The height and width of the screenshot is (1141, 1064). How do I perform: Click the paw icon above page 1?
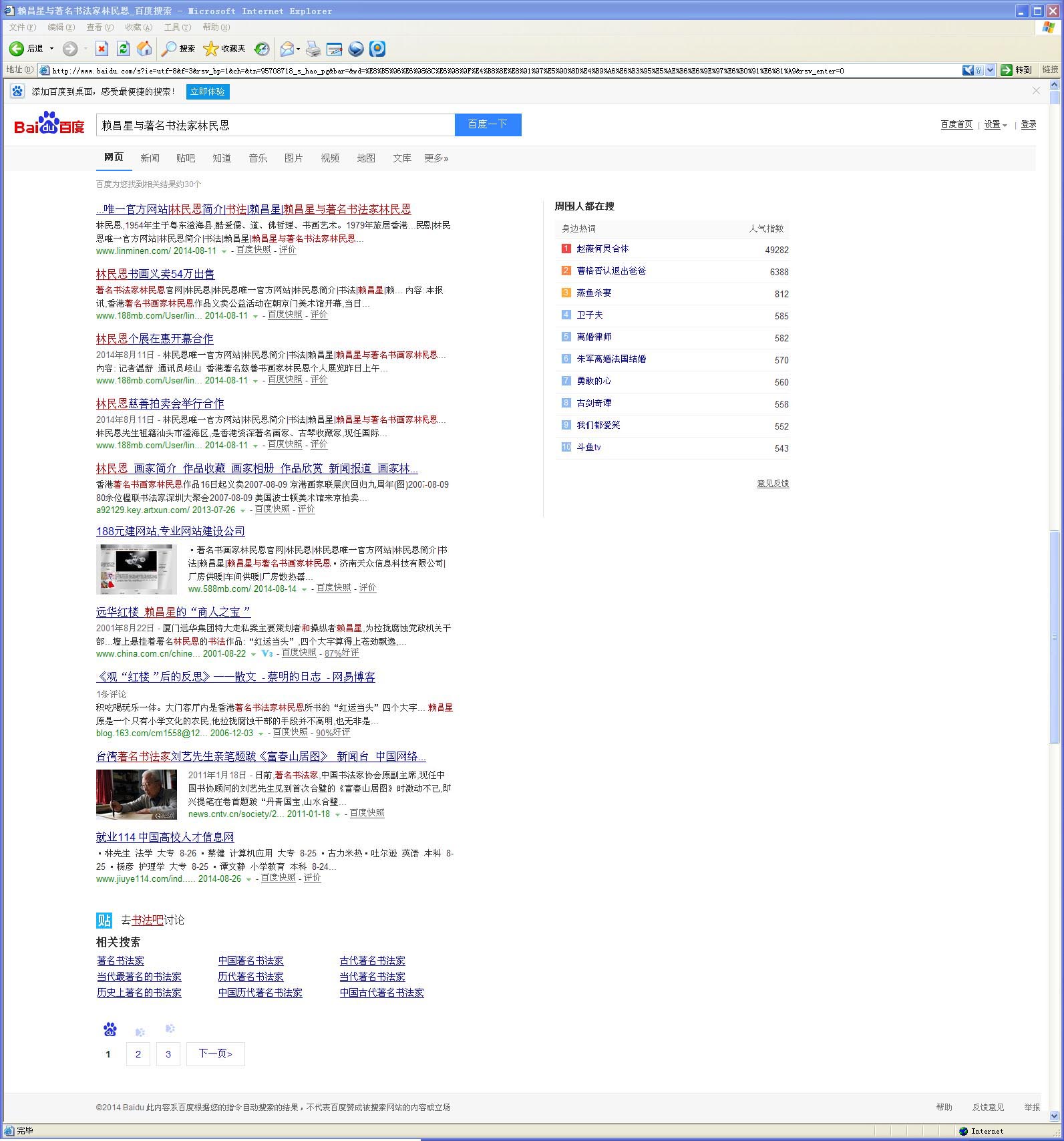[110, 1029]
